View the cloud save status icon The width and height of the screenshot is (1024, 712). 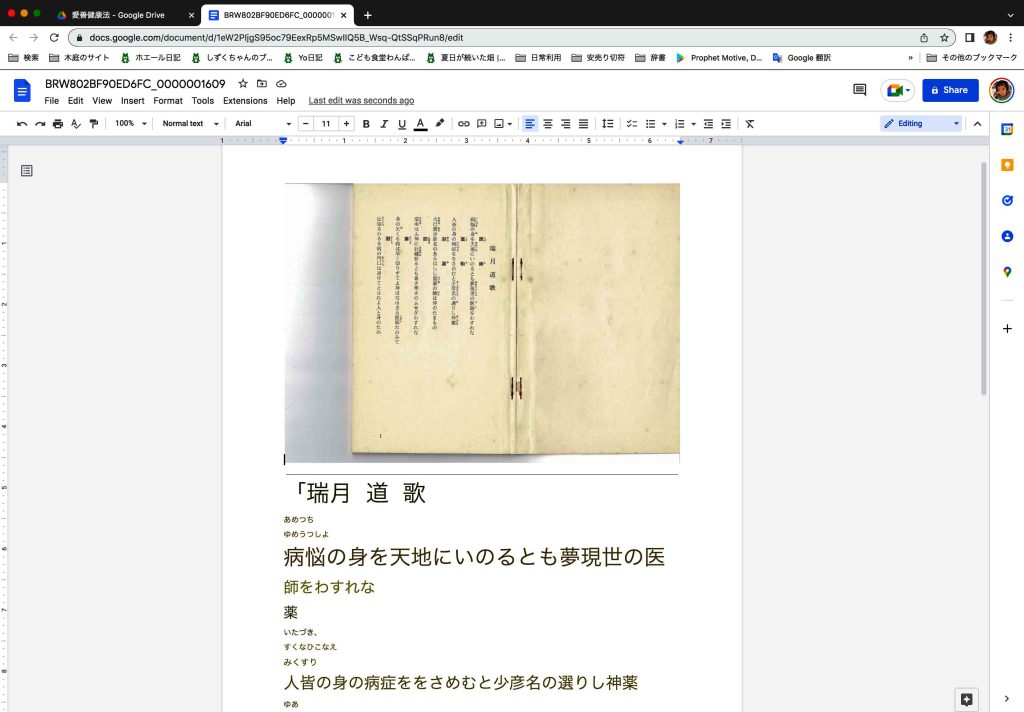point(281,84)
